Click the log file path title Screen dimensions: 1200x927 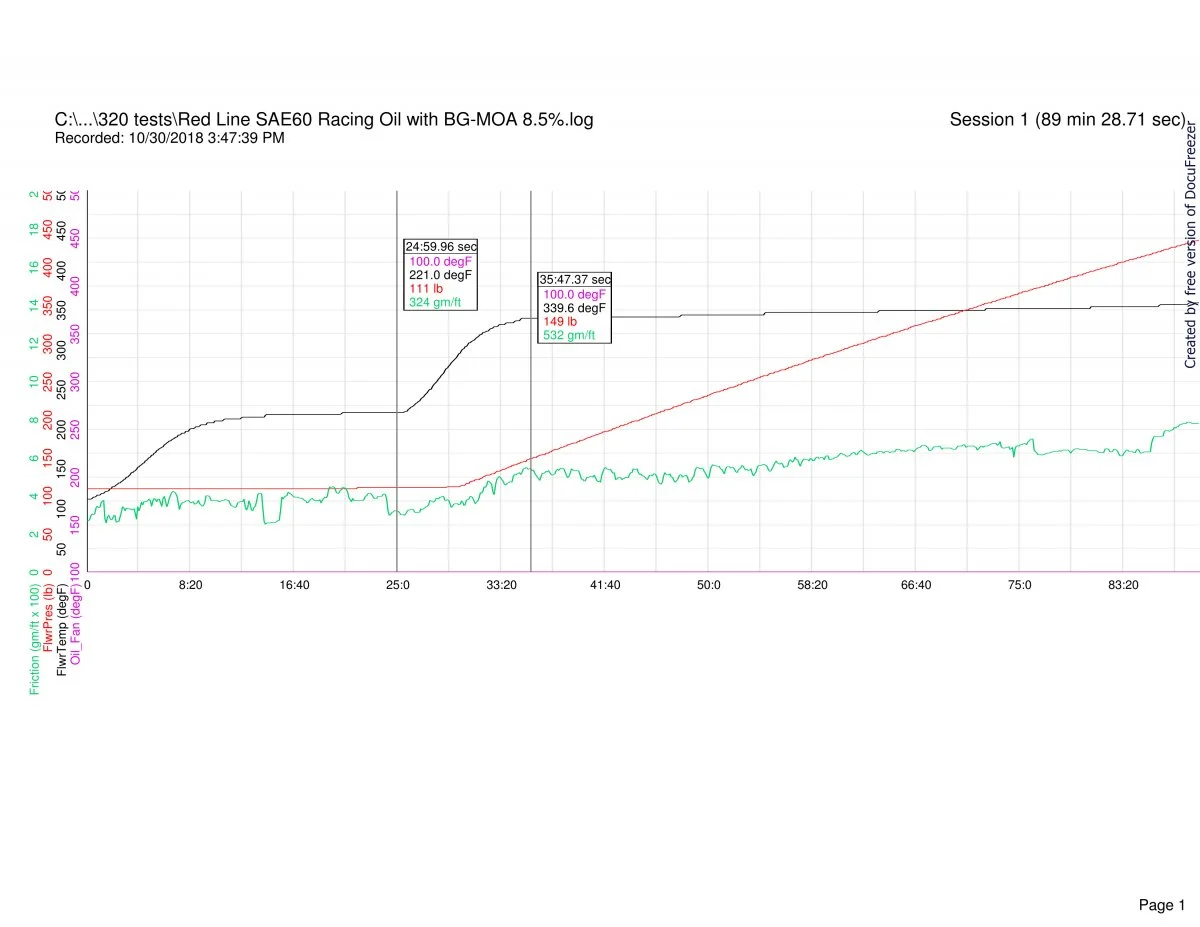coord(324,120)
